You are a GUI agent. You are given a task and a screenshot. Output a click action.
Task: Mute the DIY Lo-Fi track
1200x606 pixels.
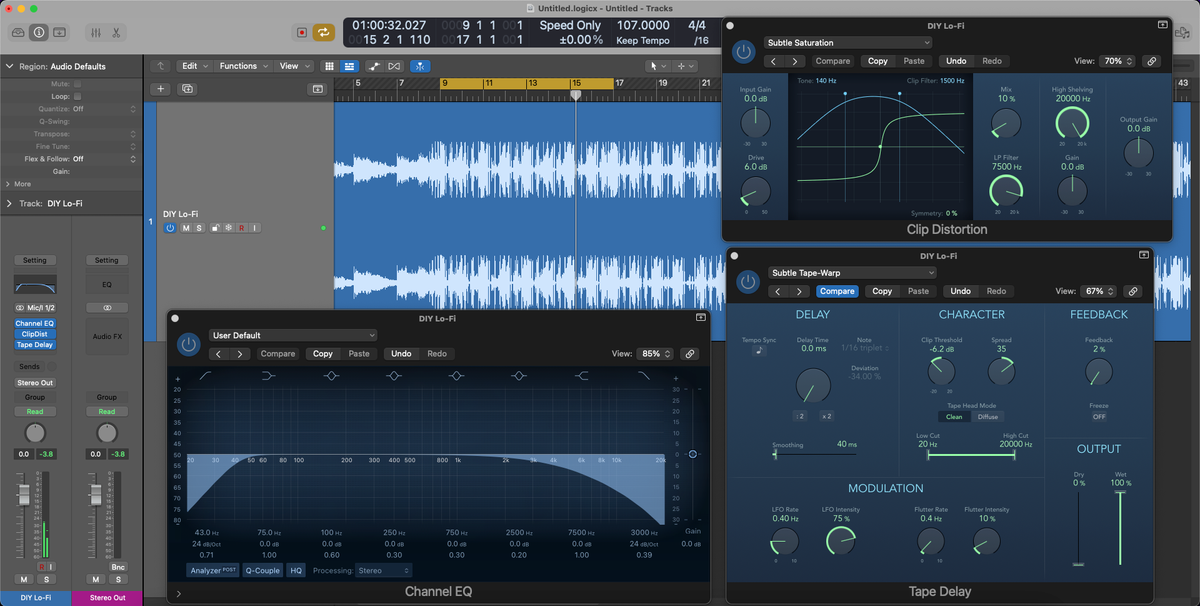coord(187,228)
